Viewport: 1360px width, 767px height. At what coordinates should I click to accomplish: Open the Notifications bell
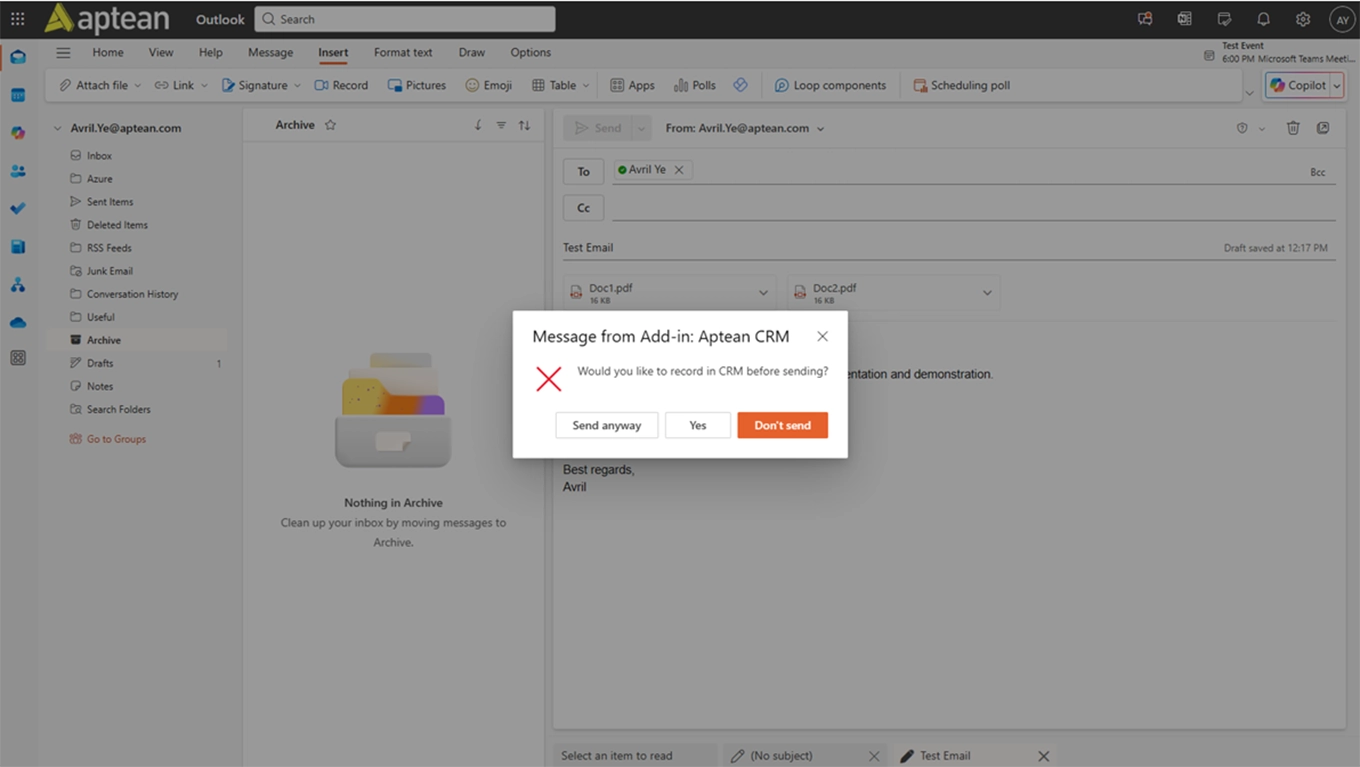pos(1263,18)
